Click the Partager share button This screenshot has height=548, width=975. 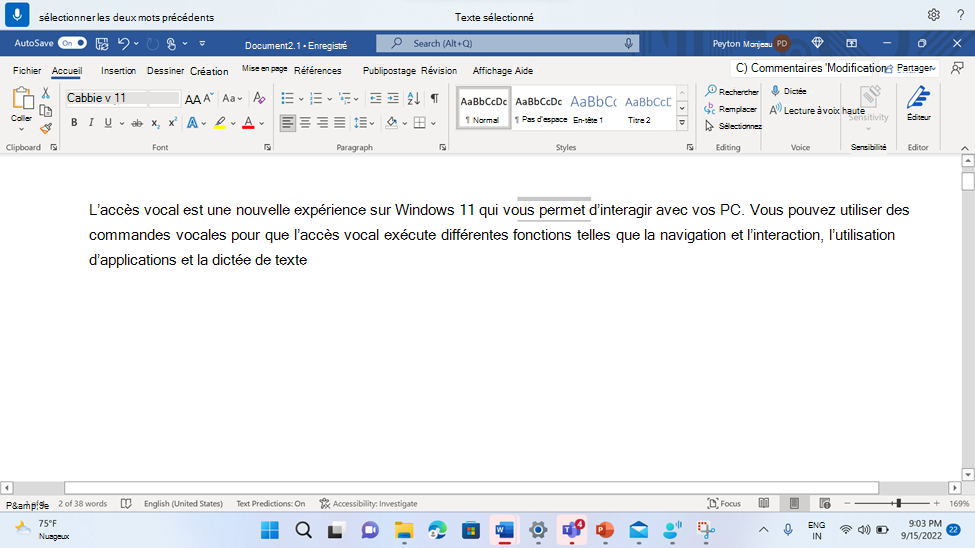coord(911,68)
